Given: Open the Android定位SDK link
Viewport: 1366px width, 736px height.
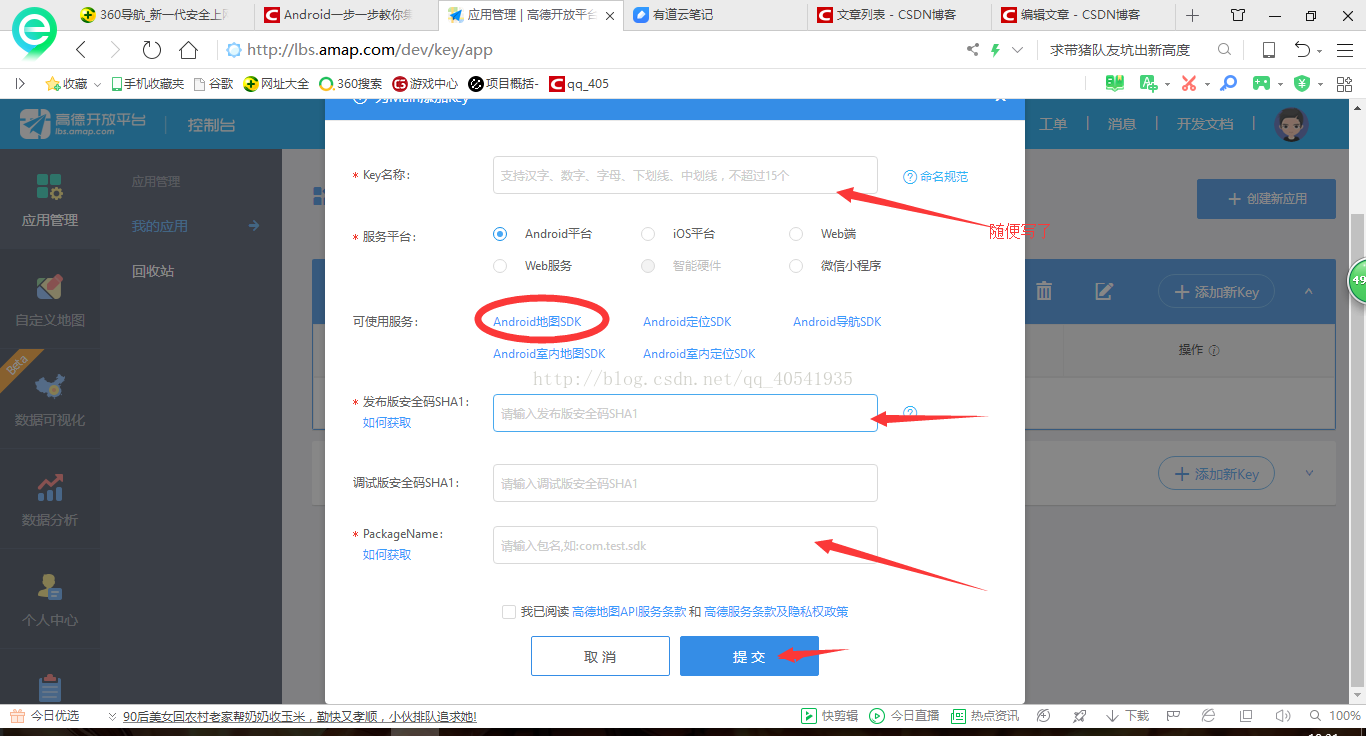Looking at the screenshot, I should [687, 322].
